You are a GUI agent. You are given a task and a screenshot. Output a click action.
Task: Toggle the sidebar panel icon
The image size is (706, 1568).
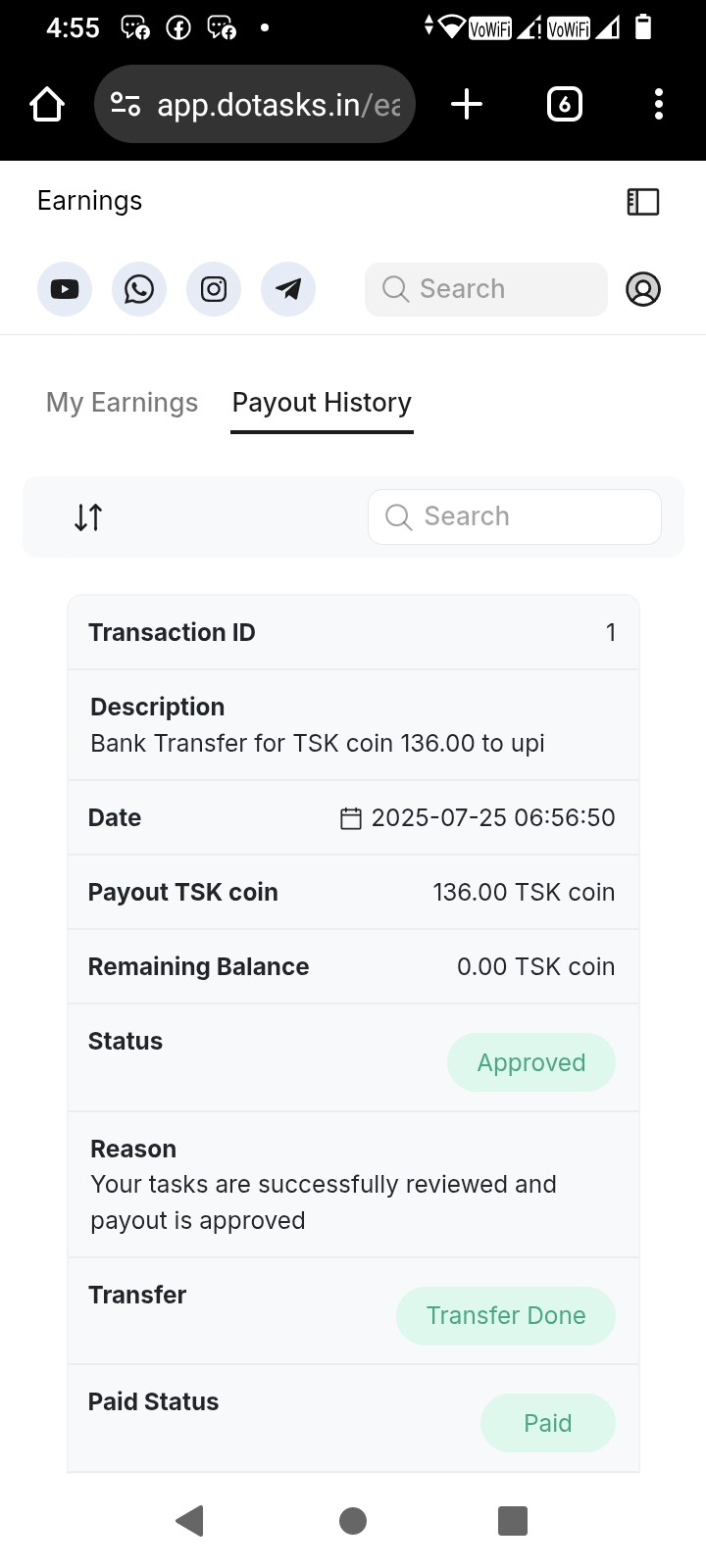643,202
